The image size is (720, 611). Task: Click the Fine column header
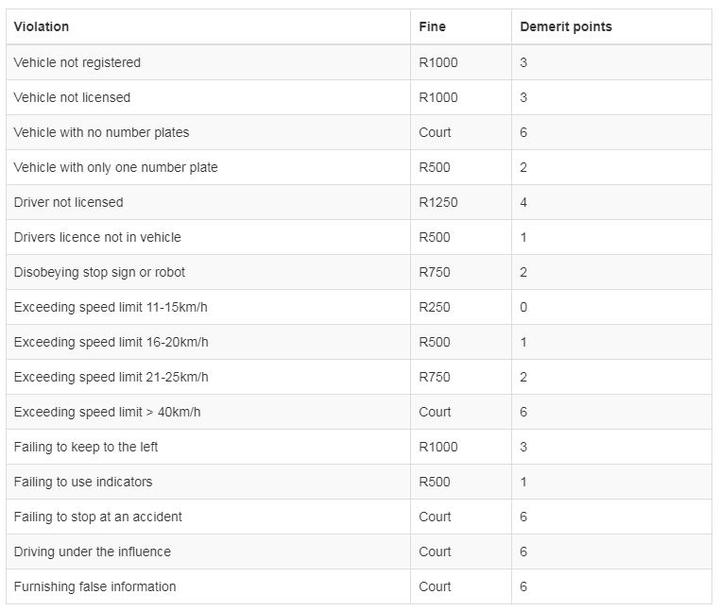coord(432,27)
